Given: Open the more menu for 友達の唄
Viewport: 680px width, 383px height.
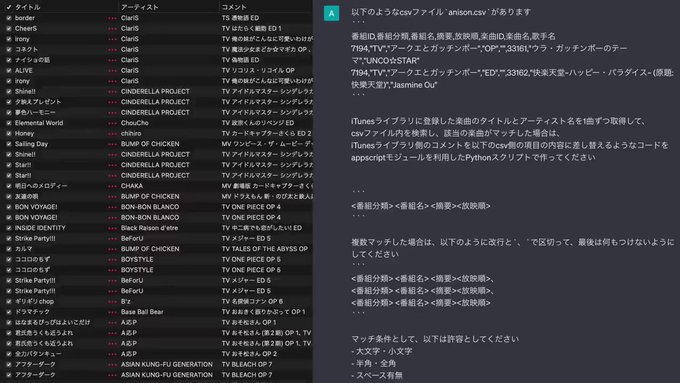Looking at the screenshot, I should [112, 197].
